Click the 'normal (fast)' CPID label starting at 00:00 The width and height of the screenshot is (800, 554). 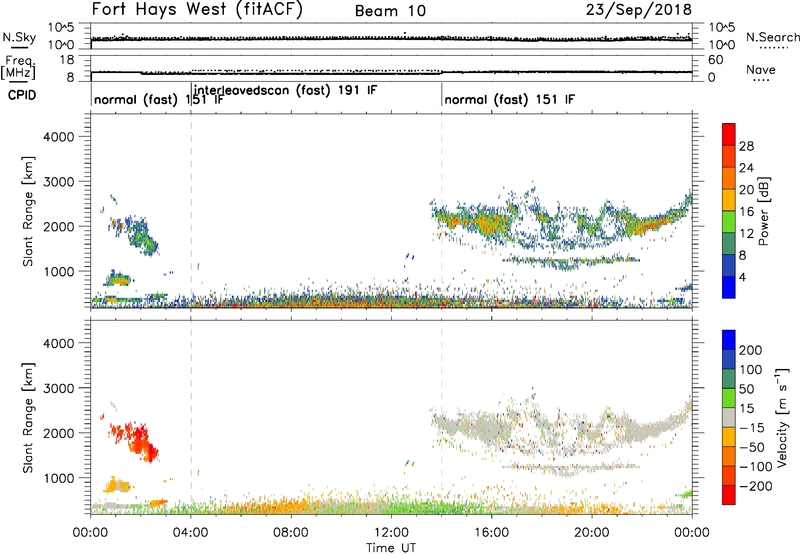coord(135,99)
